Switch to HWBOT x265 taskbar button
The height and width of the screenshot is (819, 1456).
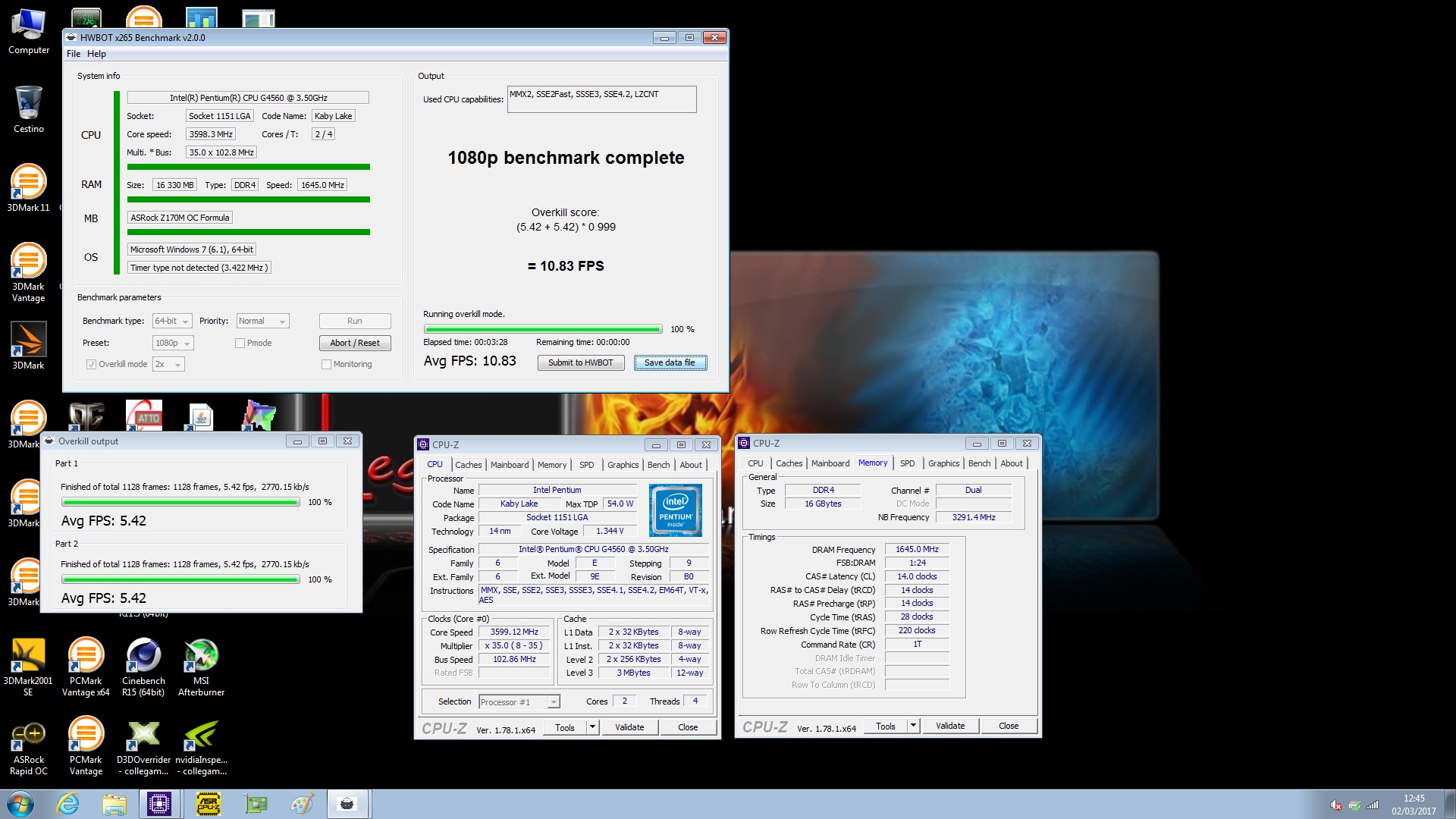347,804
